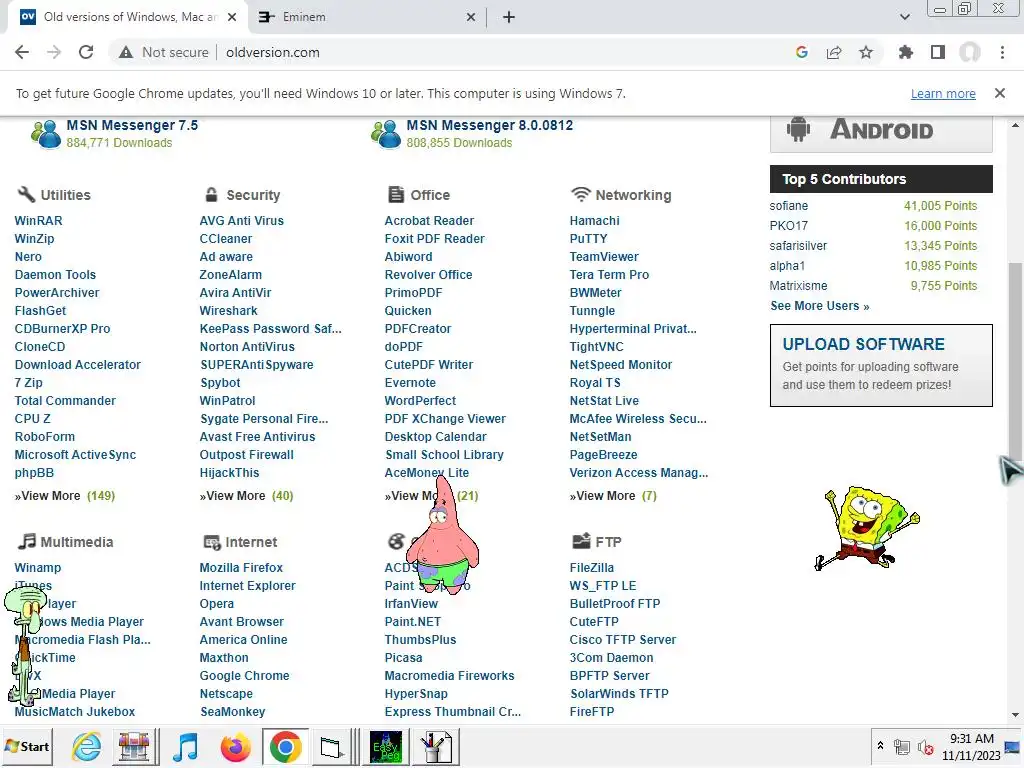
Task: Bookmark this page with star icon
Action: [x=866, y=52]
